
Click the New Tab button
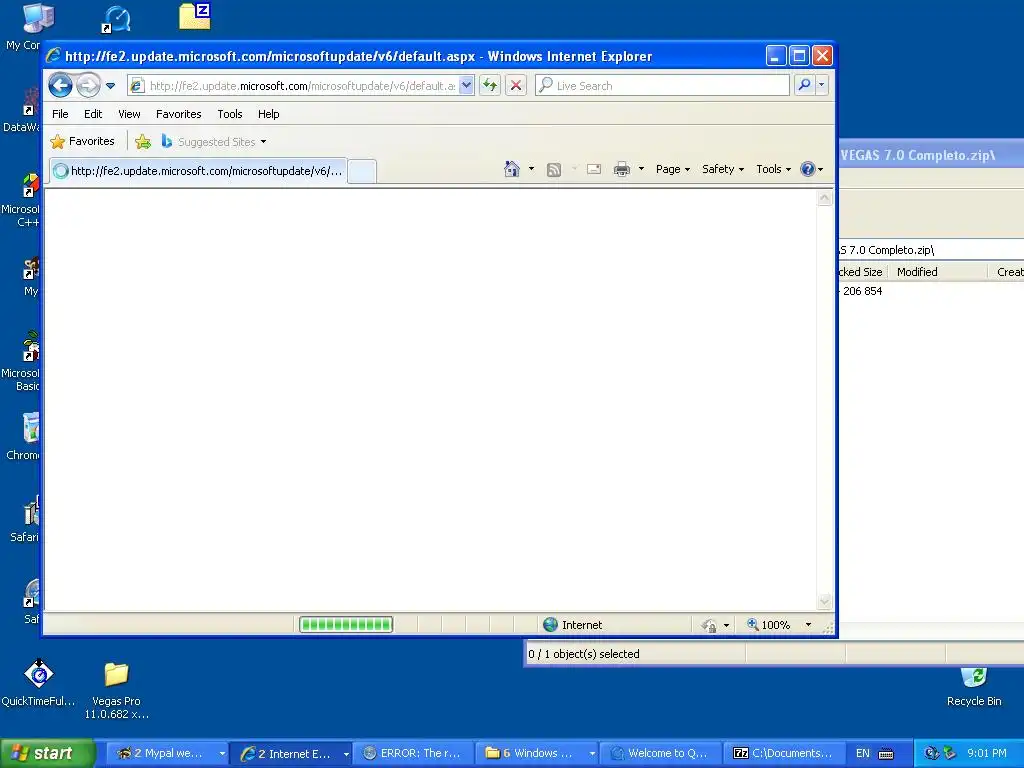click(362, 172)
